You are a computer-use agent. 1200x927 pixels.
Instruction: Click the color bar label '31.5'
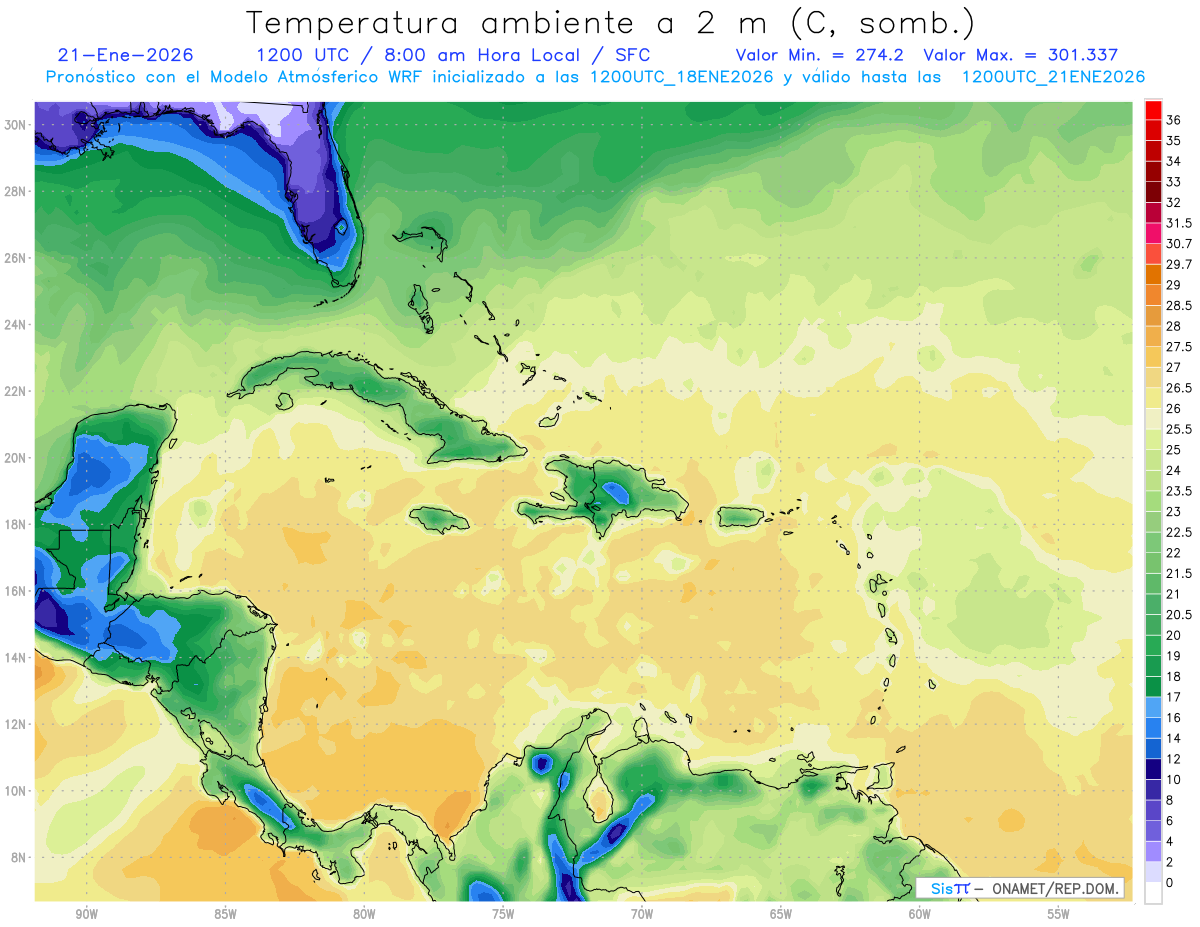(1179, 223)
